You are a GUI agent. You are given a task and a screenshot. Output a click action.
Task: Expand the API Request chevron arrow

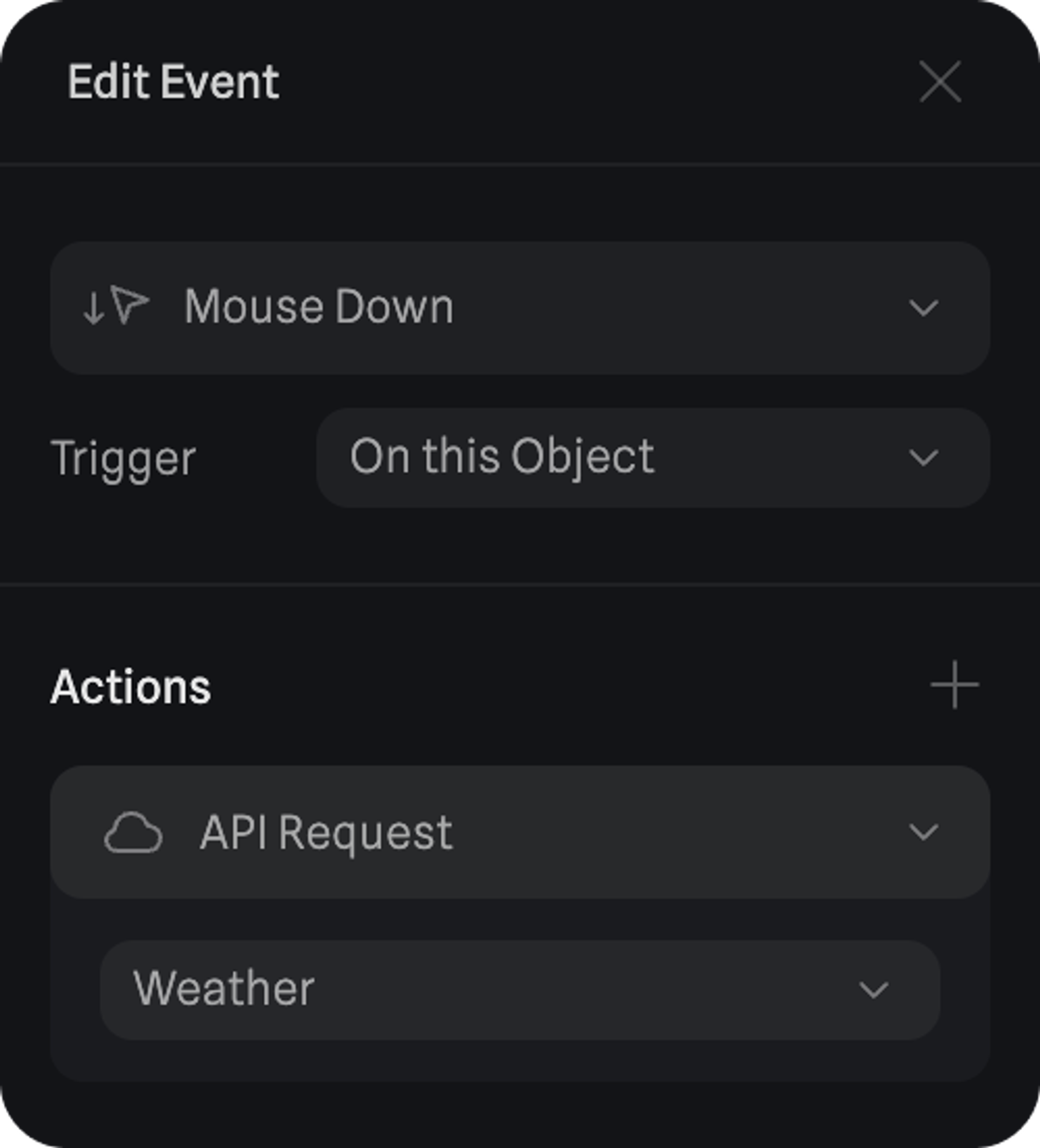[x=922, y=832]
